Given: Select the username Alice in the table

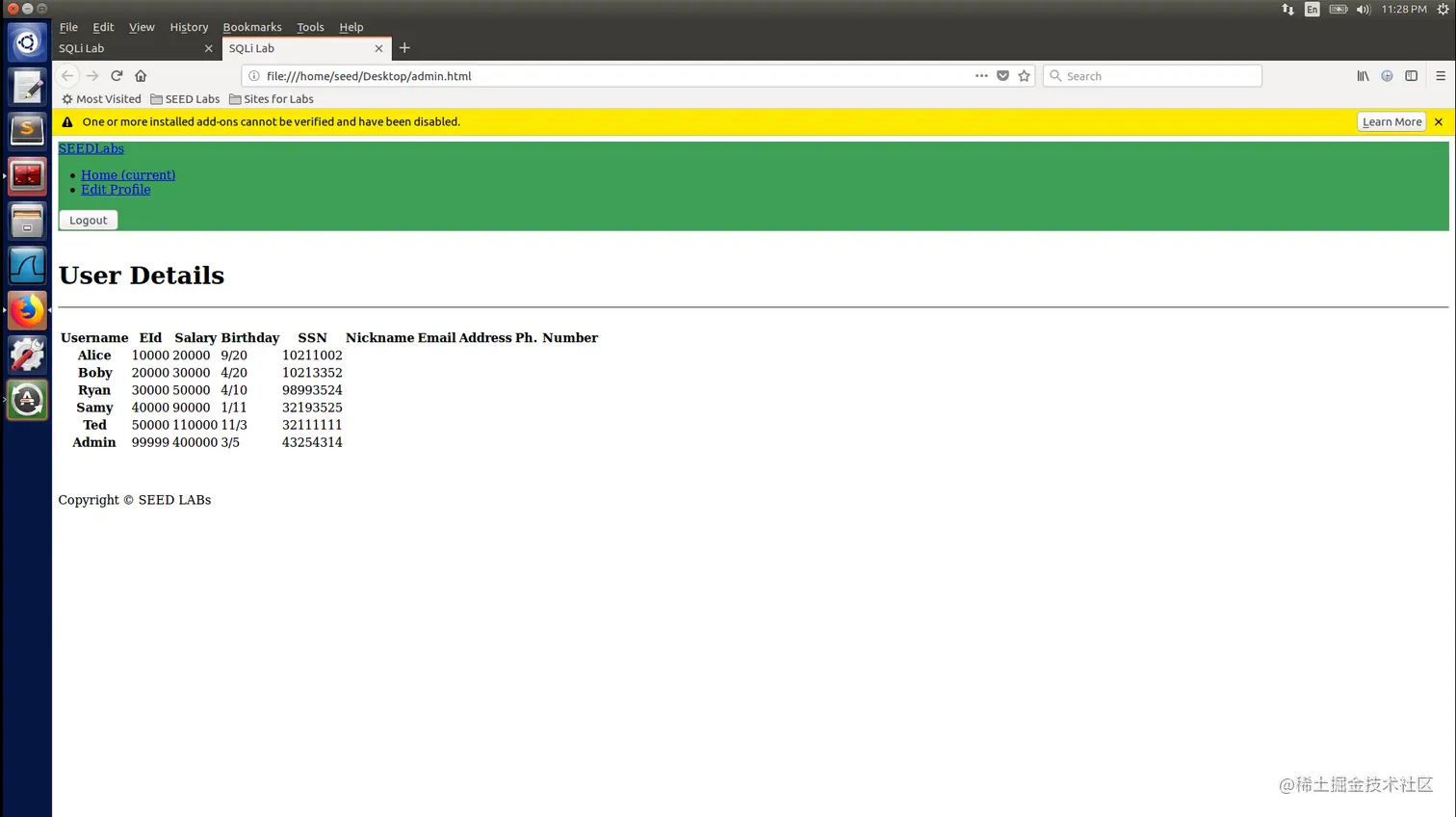Looking at the screenshot, I should (x=94, y=356).
